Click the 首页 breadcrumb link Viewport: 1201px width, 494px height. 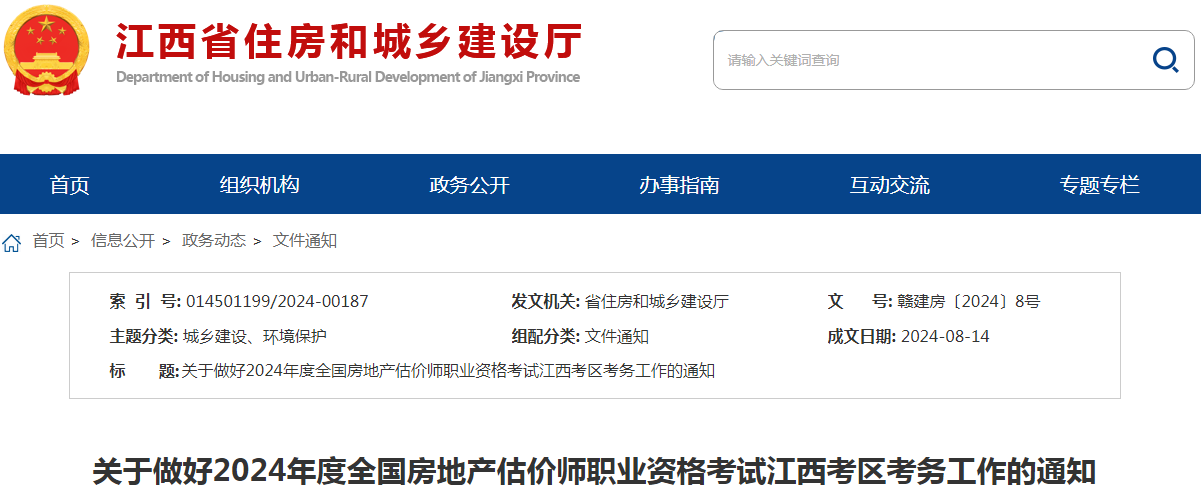click(48, 241)
